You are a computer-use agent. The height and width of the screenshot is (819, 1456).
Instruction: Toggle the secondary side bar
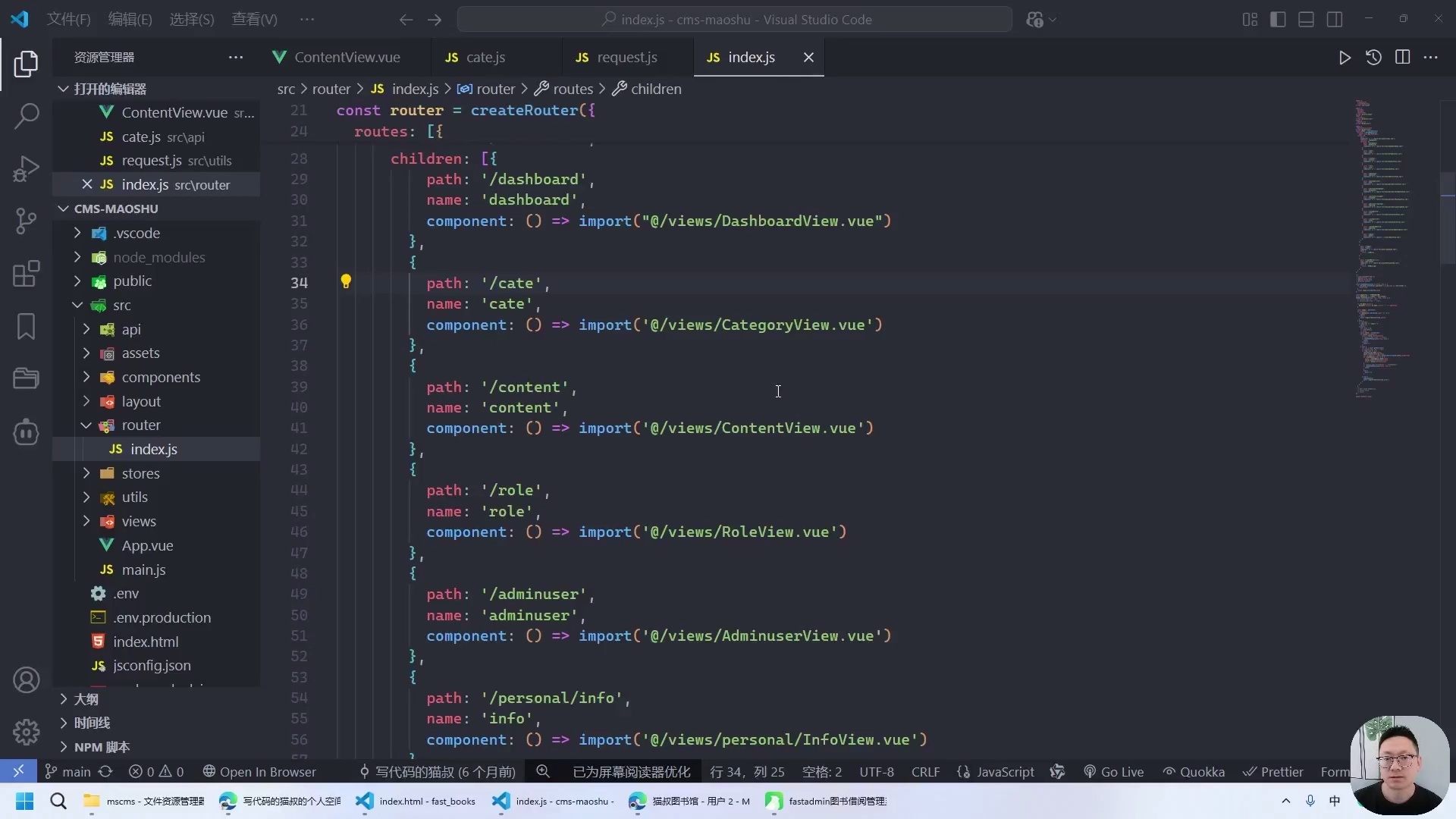1335,19
